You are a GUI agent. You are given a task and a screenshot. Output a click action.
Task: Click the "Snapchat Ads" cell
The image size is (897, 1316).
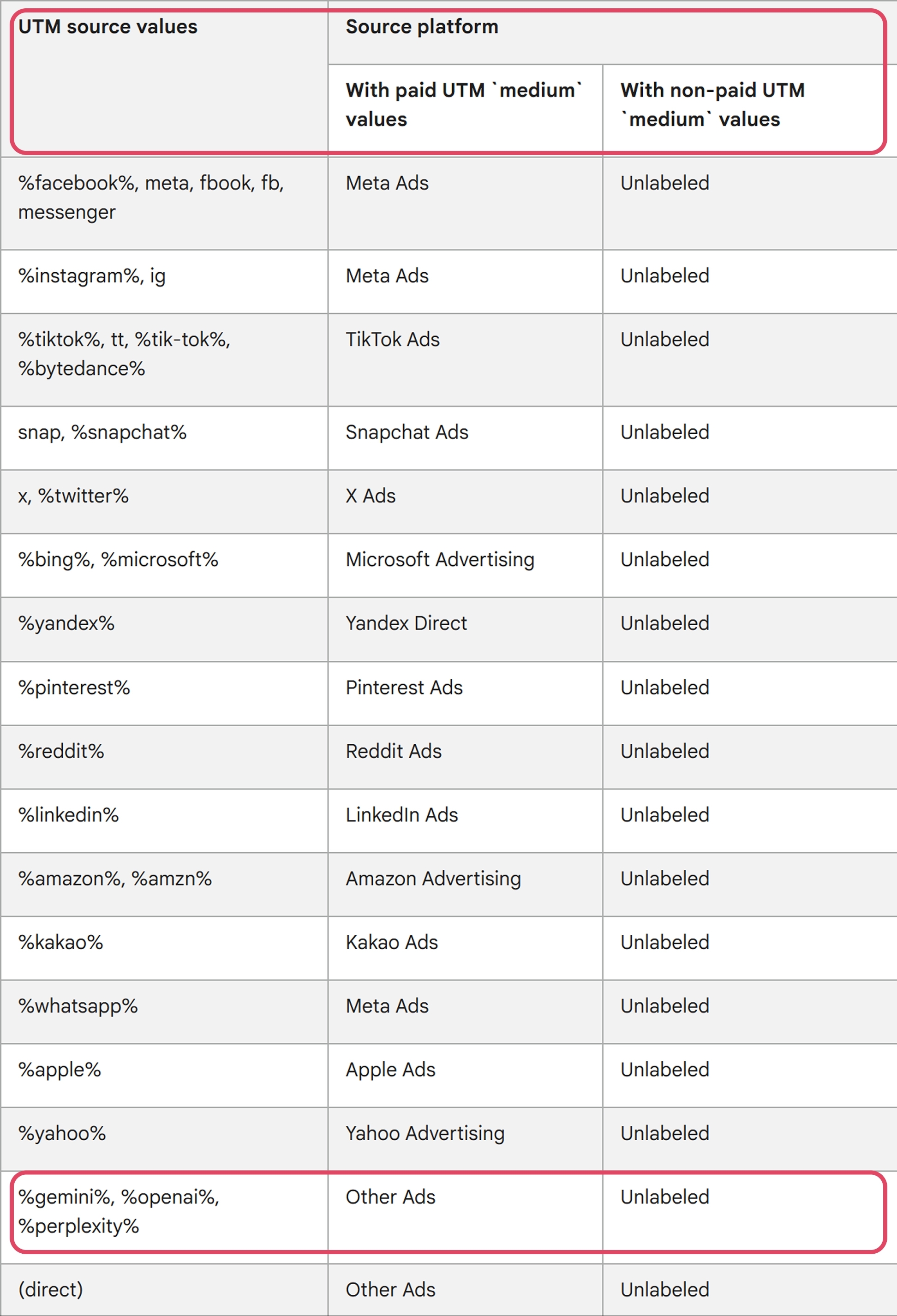point(466,438)
